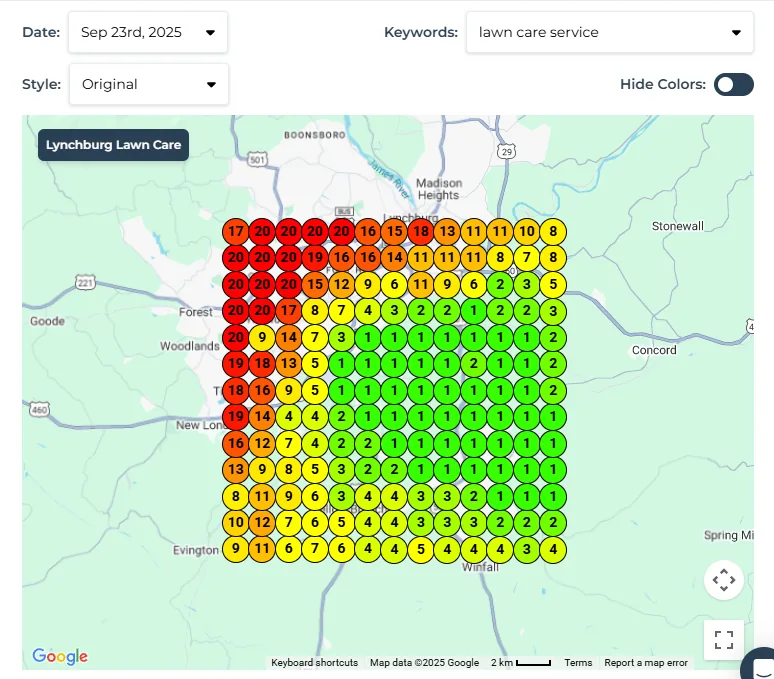Click the BOONSBORO map label

[314, 135]
